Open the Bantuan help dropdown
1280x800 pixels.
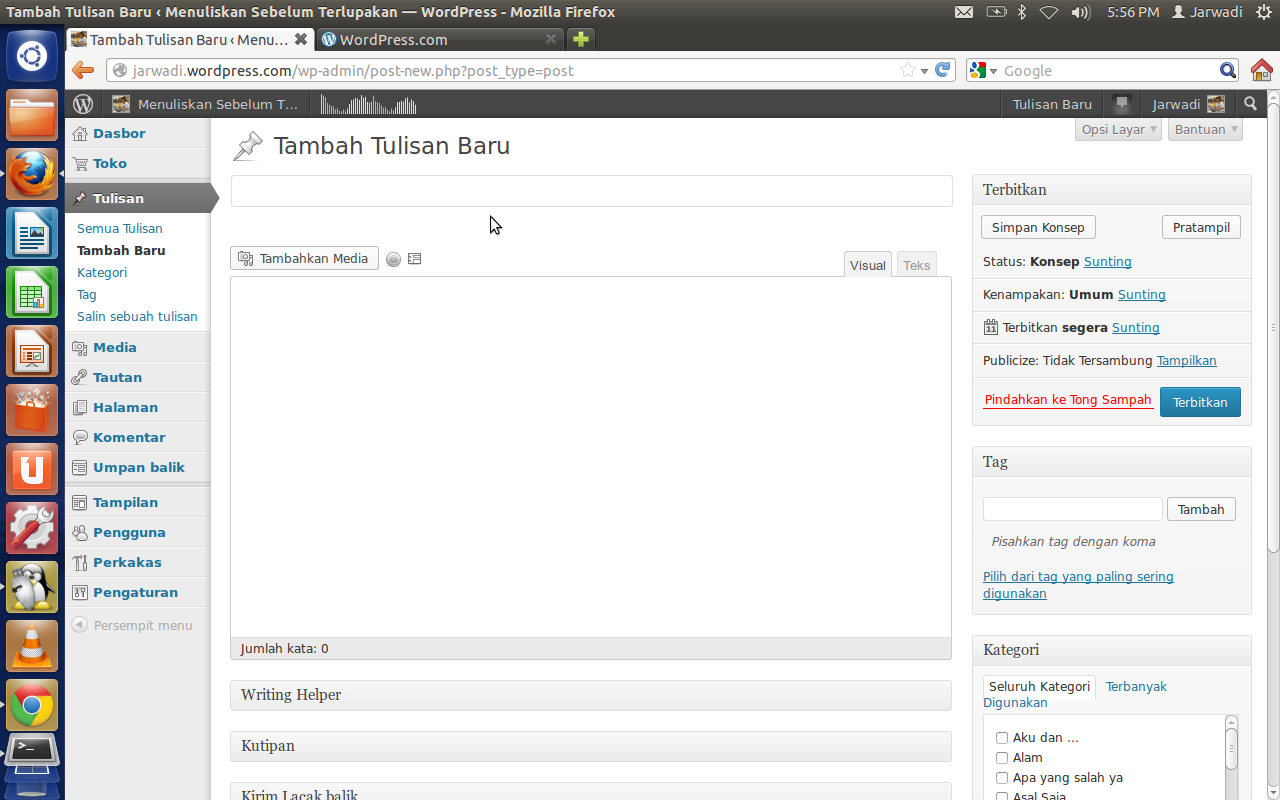[x=1206, y=129]
